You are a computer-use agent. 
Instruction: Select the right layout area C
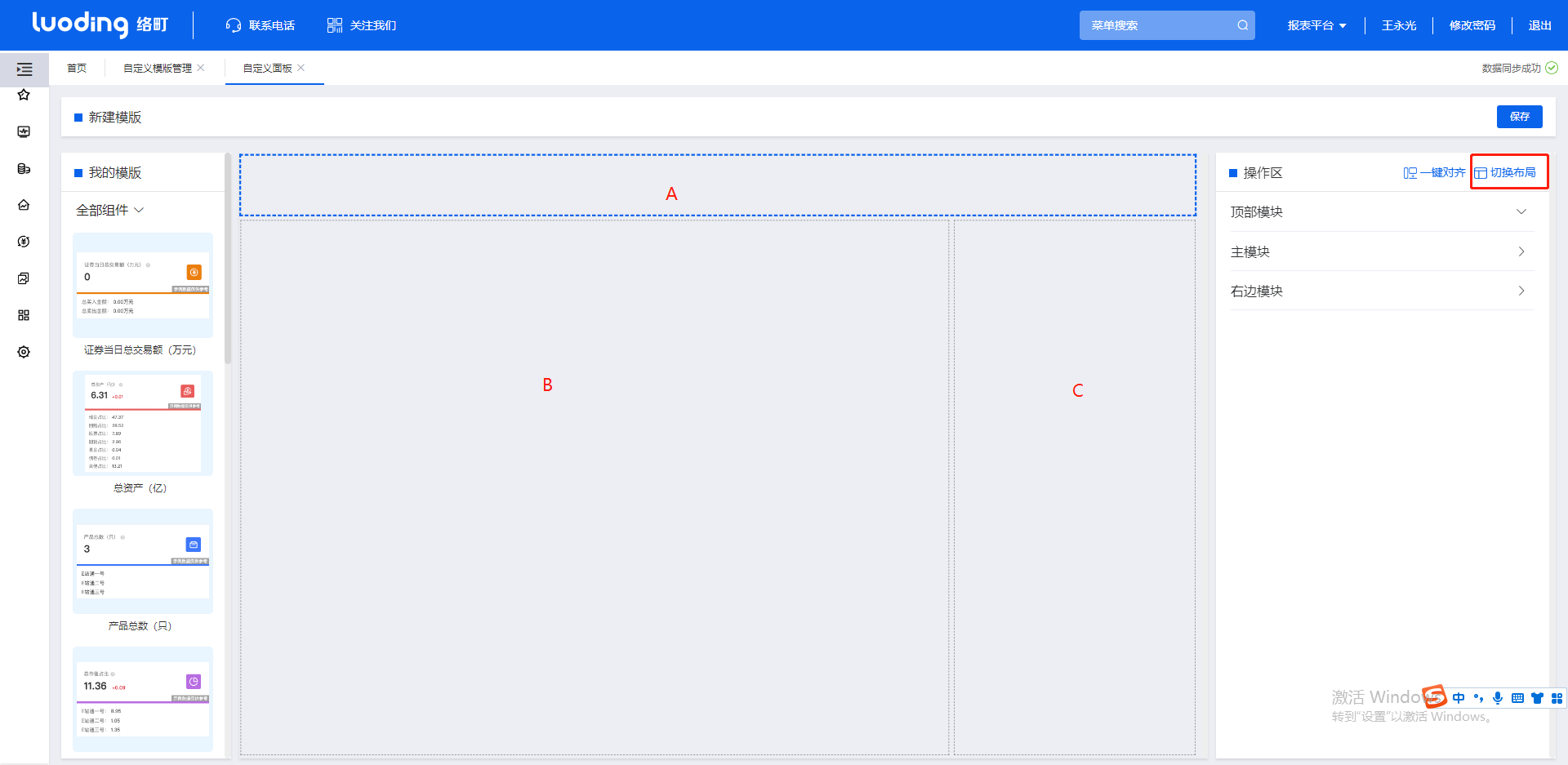[x=1075, y=487]
